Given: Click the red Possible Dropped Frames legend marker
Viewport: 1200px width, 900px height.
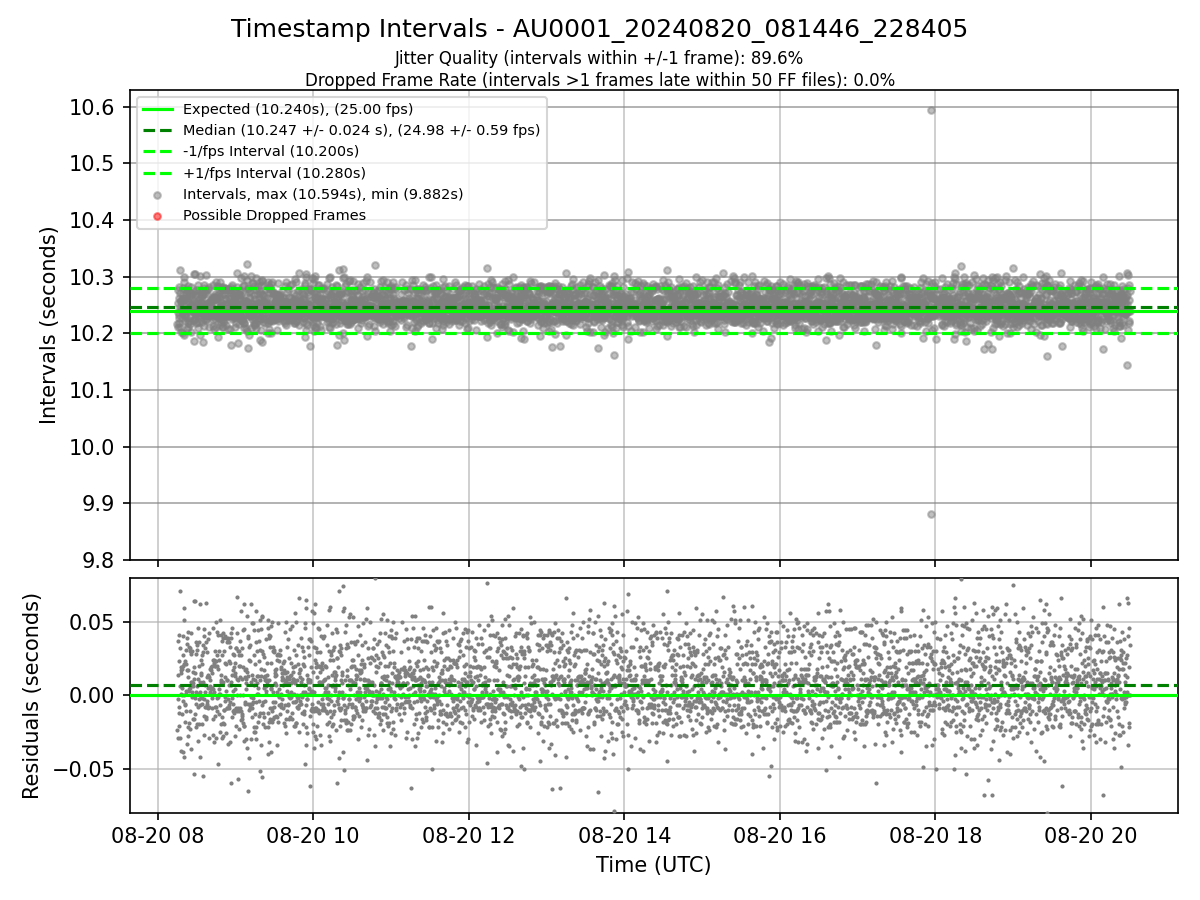Looking at the screenshot, I should pyautogui.click(x=157, y=216).
